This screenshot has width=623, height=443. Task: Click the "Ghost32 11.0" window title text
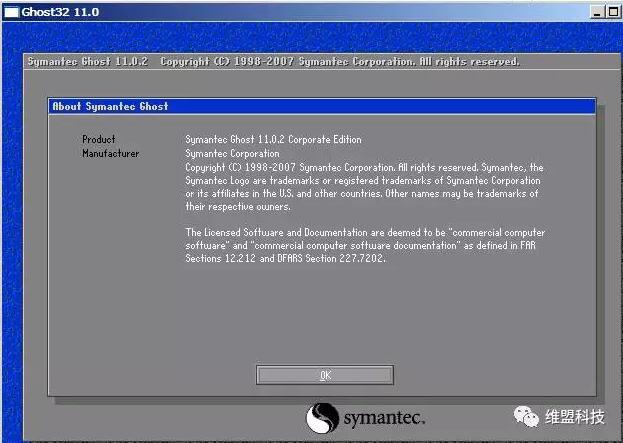[60, 12]
